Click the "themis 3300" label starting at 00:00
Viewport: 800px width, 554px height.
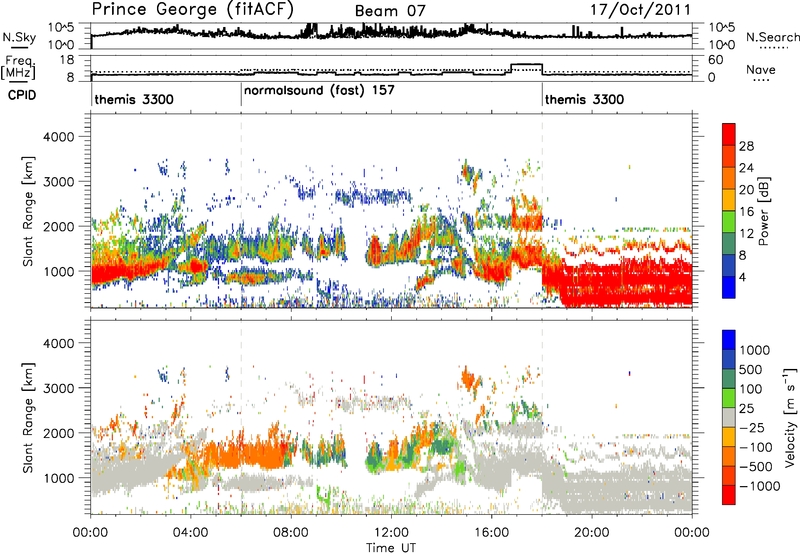(x=134, y=99)
